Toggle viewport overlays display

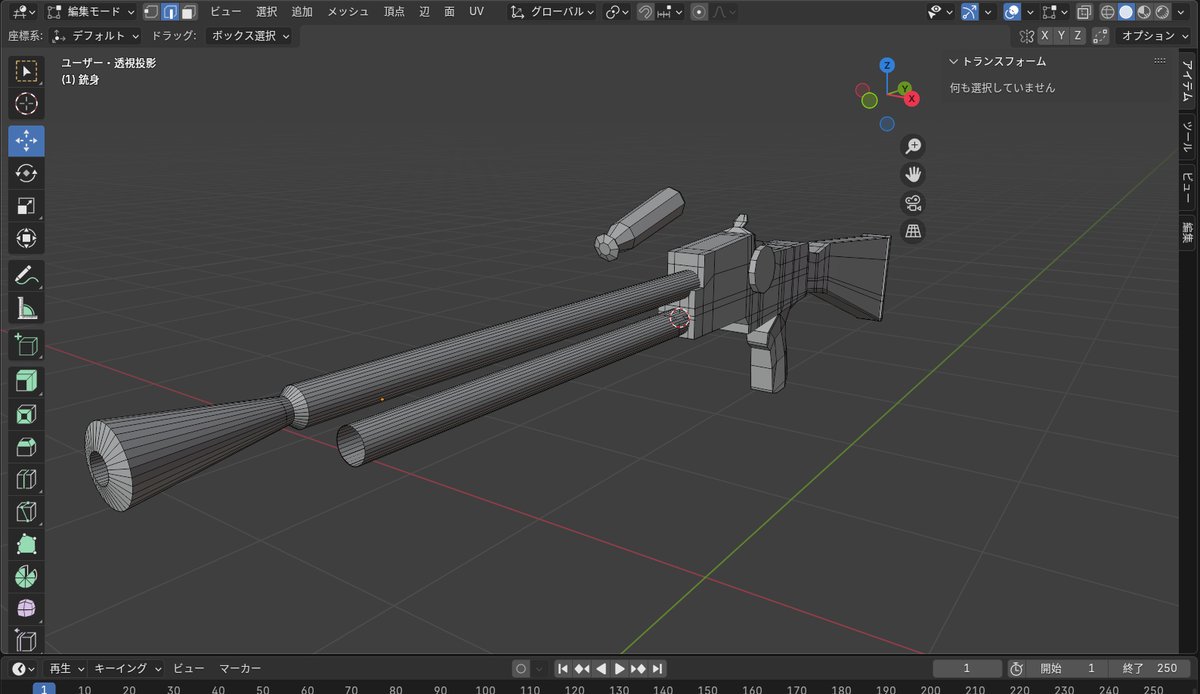point(1012,12)
